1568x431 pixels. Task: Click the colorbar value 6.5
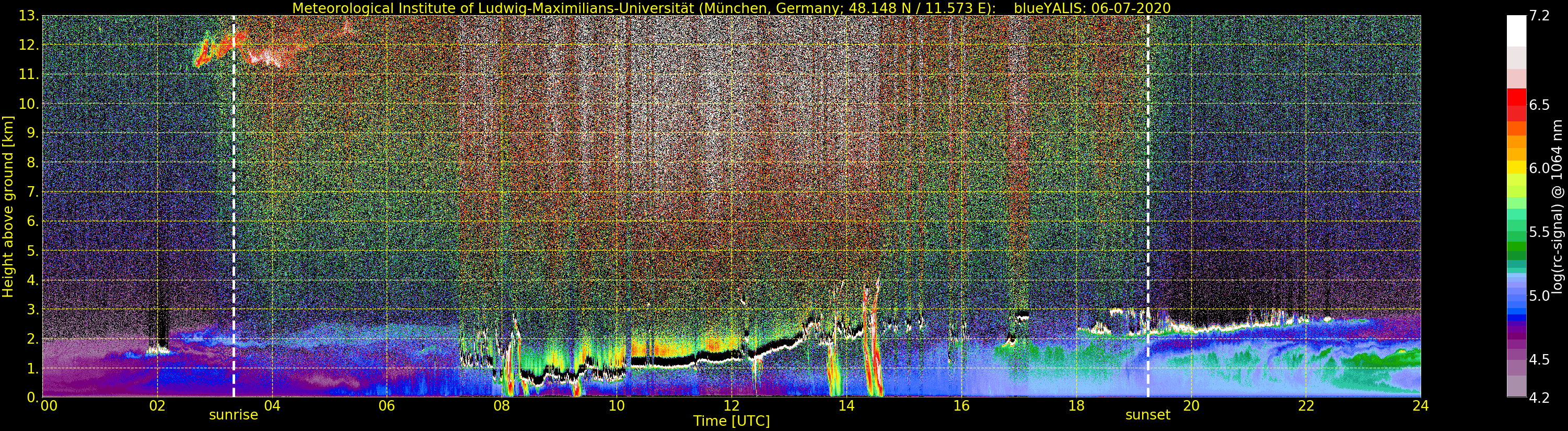1539,105
